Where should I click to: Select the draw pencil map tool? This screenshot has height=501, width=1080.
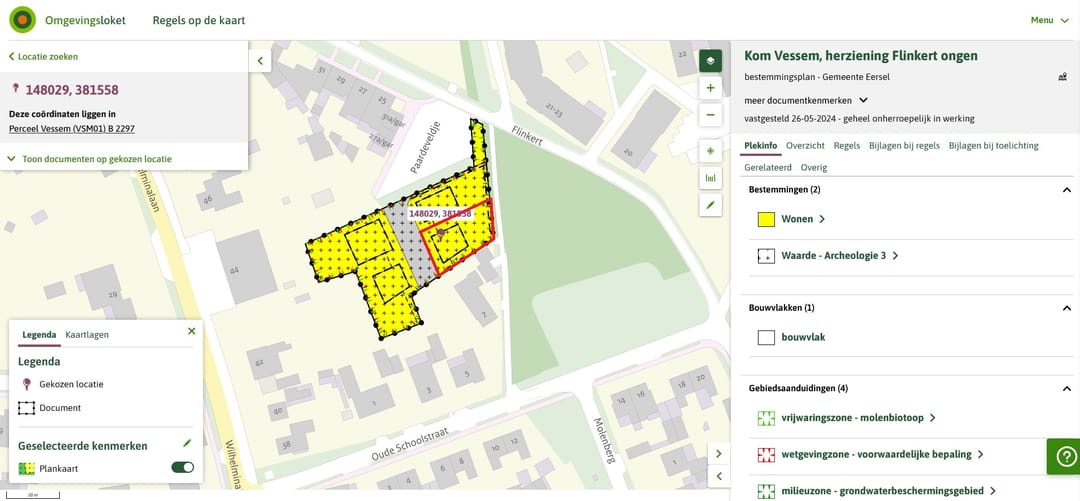pyautogui.click(x=710, y=205)
